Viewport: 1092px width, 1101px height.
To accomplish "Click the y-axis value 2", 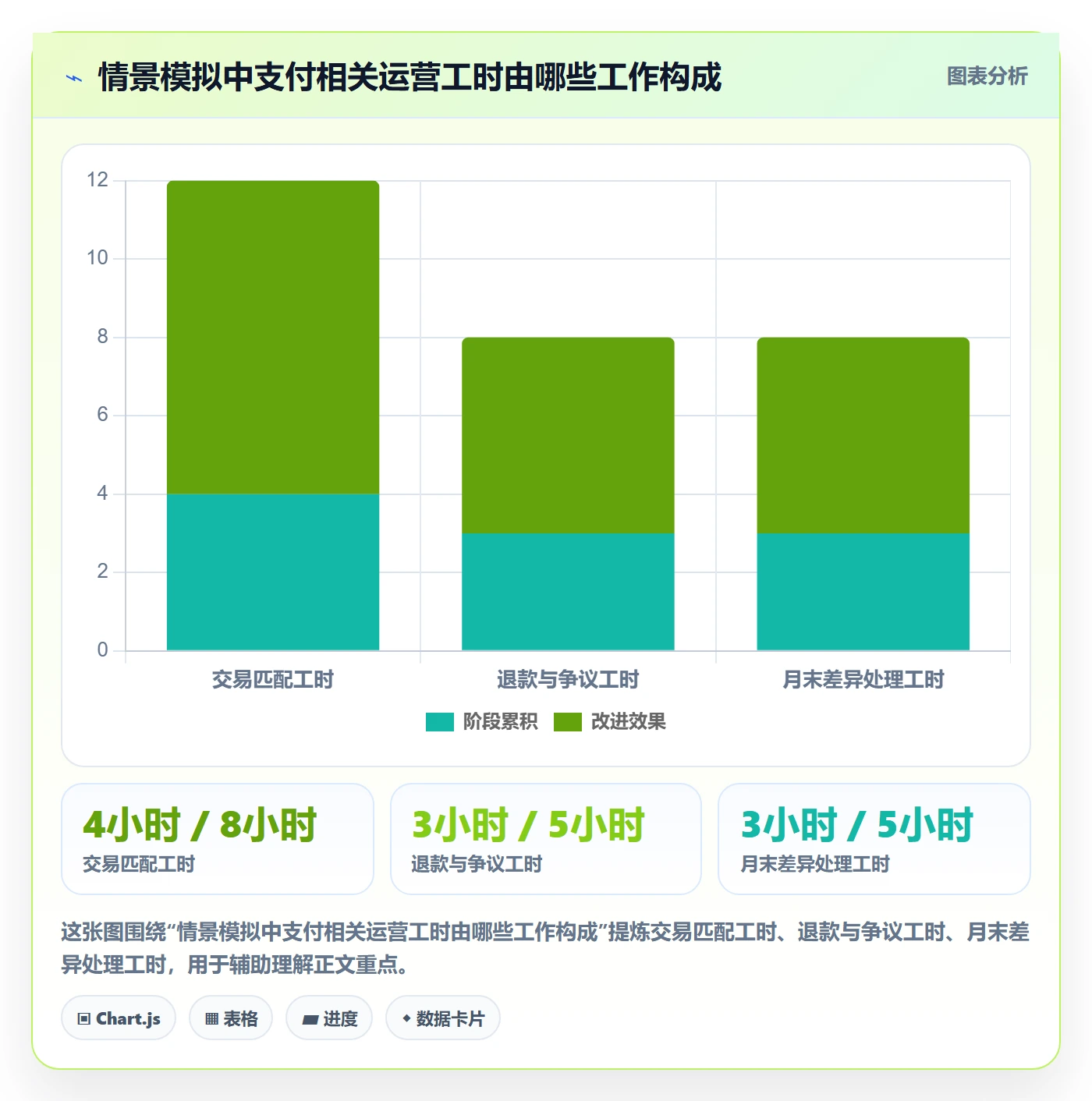I will coord(102,572).
